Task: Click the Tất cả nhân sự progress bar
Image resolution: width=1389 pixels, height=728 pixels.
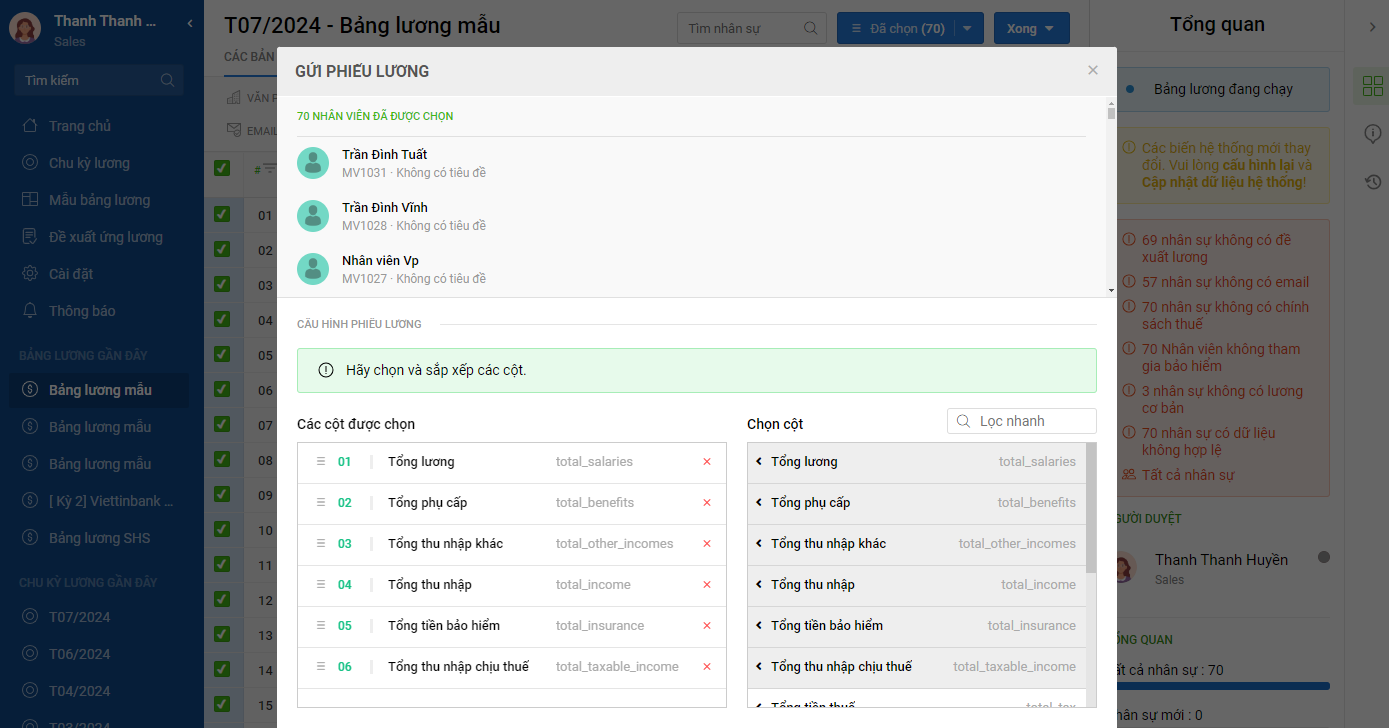Action: tap(1220, 686)
